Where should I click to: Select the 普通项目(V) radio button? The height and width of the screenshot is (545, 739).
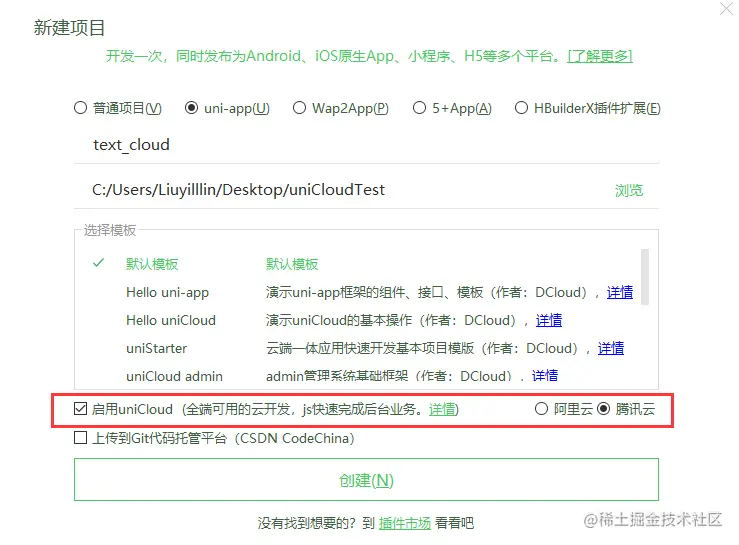tap(81, 108)
